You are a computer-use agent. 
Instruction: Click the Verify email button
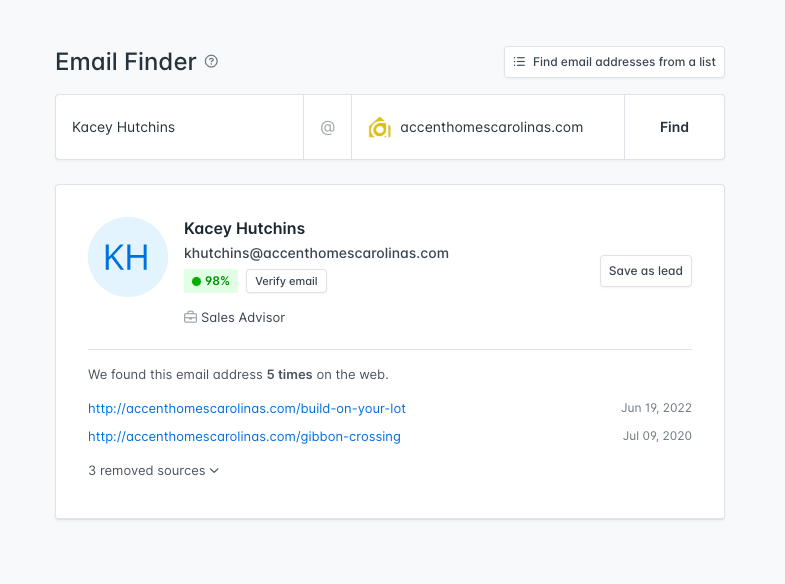click(286, 281)
